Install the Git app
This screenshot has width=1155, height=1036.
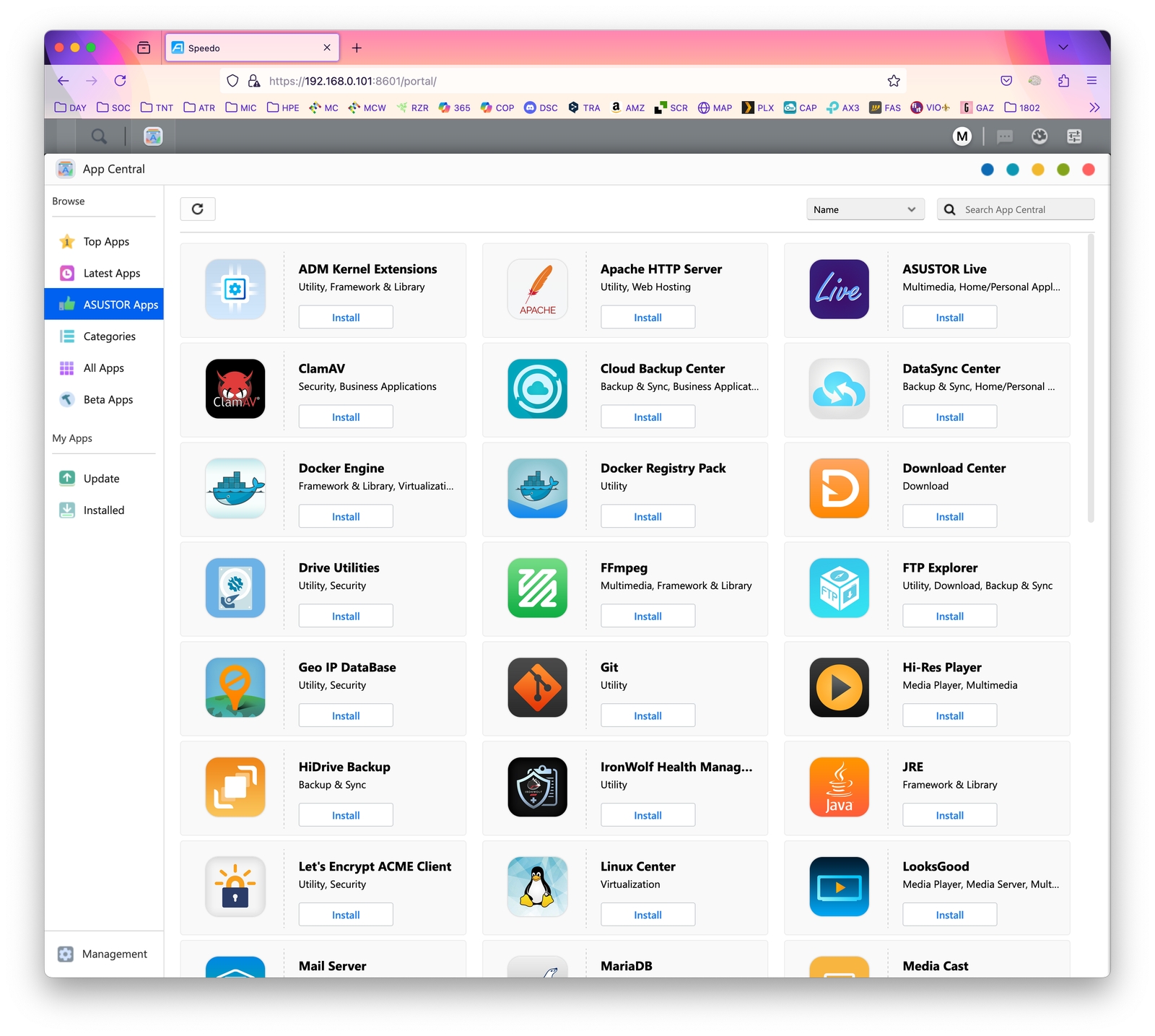(648, 716)
